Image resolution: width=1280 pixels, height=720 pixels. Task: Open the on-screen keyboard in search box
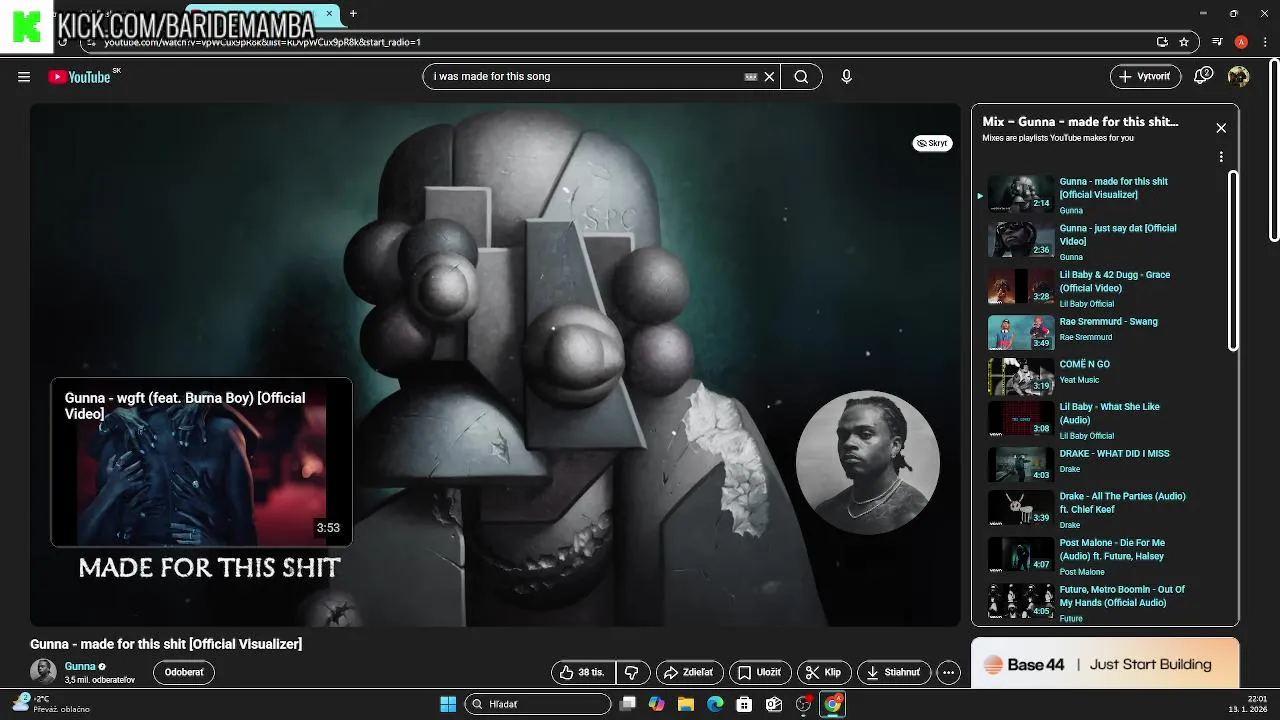coord(751,77)
